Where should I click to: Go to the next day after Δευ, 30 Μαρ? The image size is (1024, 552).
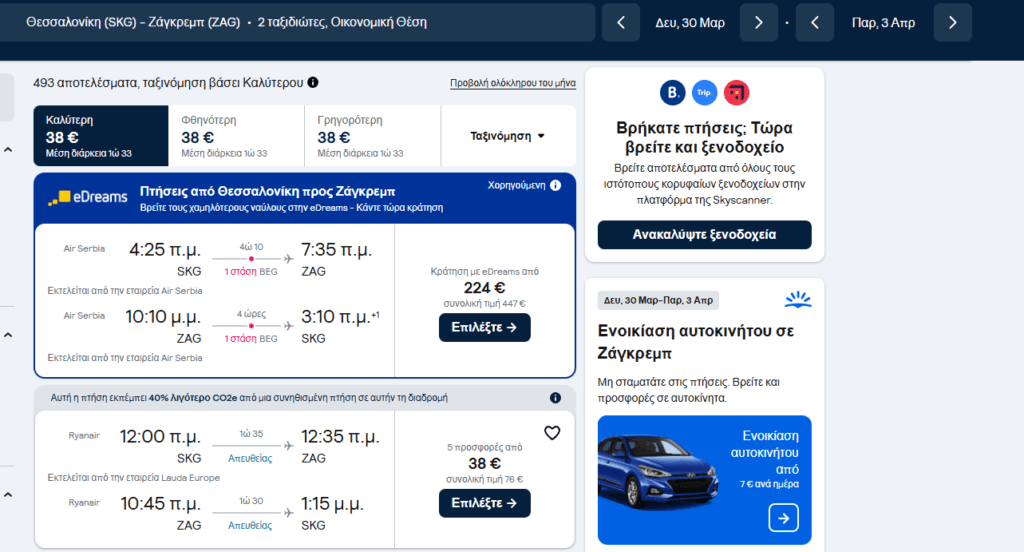pyautogui.click(x=758, y=22)
